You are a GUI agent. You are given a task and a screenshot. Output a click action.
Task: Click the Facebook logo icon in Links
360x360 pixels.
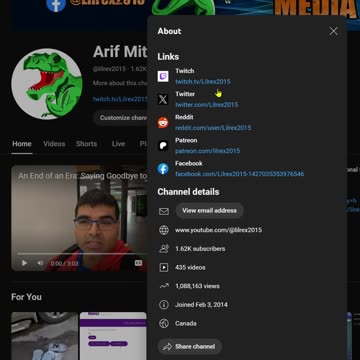click(163, 169)
